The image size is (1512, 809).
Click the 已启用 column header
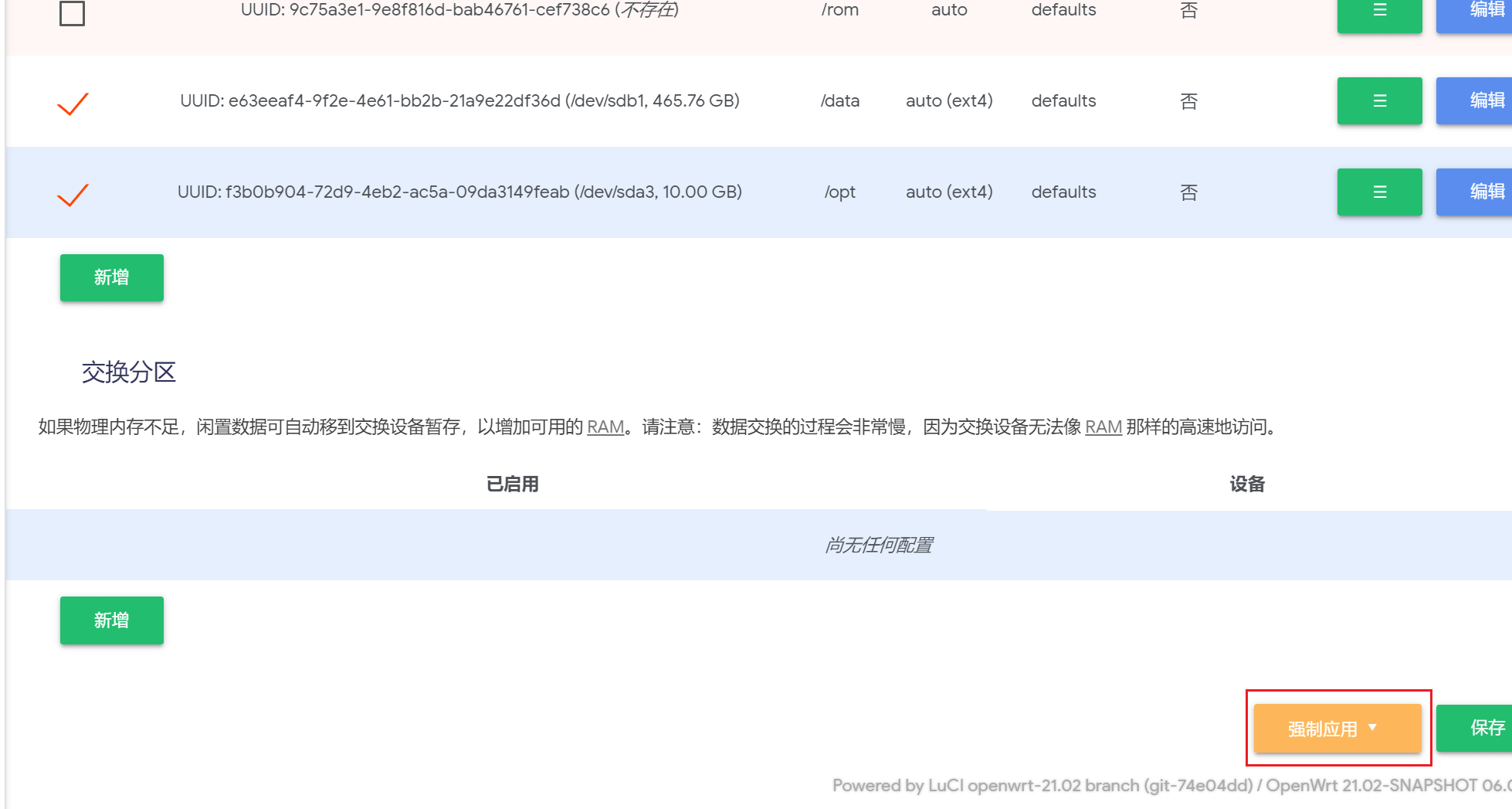pos(512,484)
